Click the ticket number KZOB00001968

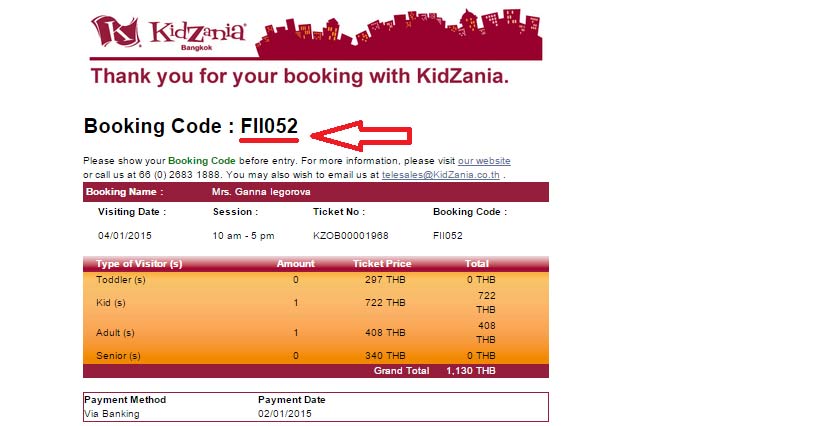point(351,236)
